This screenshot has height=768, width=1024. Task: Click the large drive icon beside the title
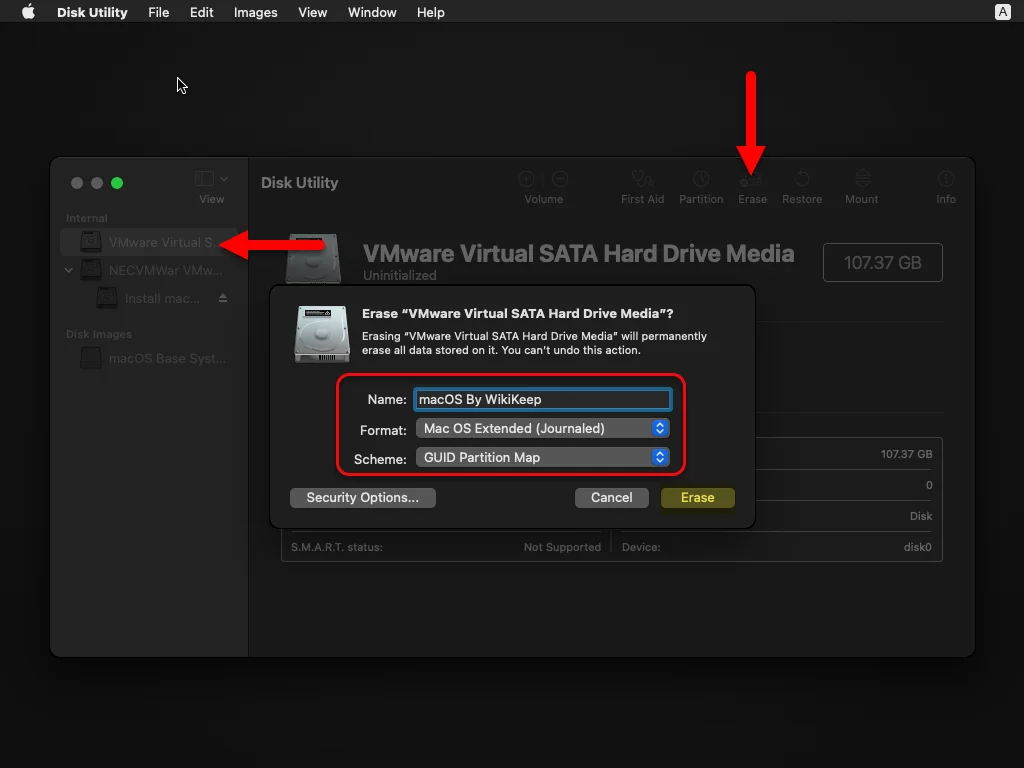coord(313,259)
